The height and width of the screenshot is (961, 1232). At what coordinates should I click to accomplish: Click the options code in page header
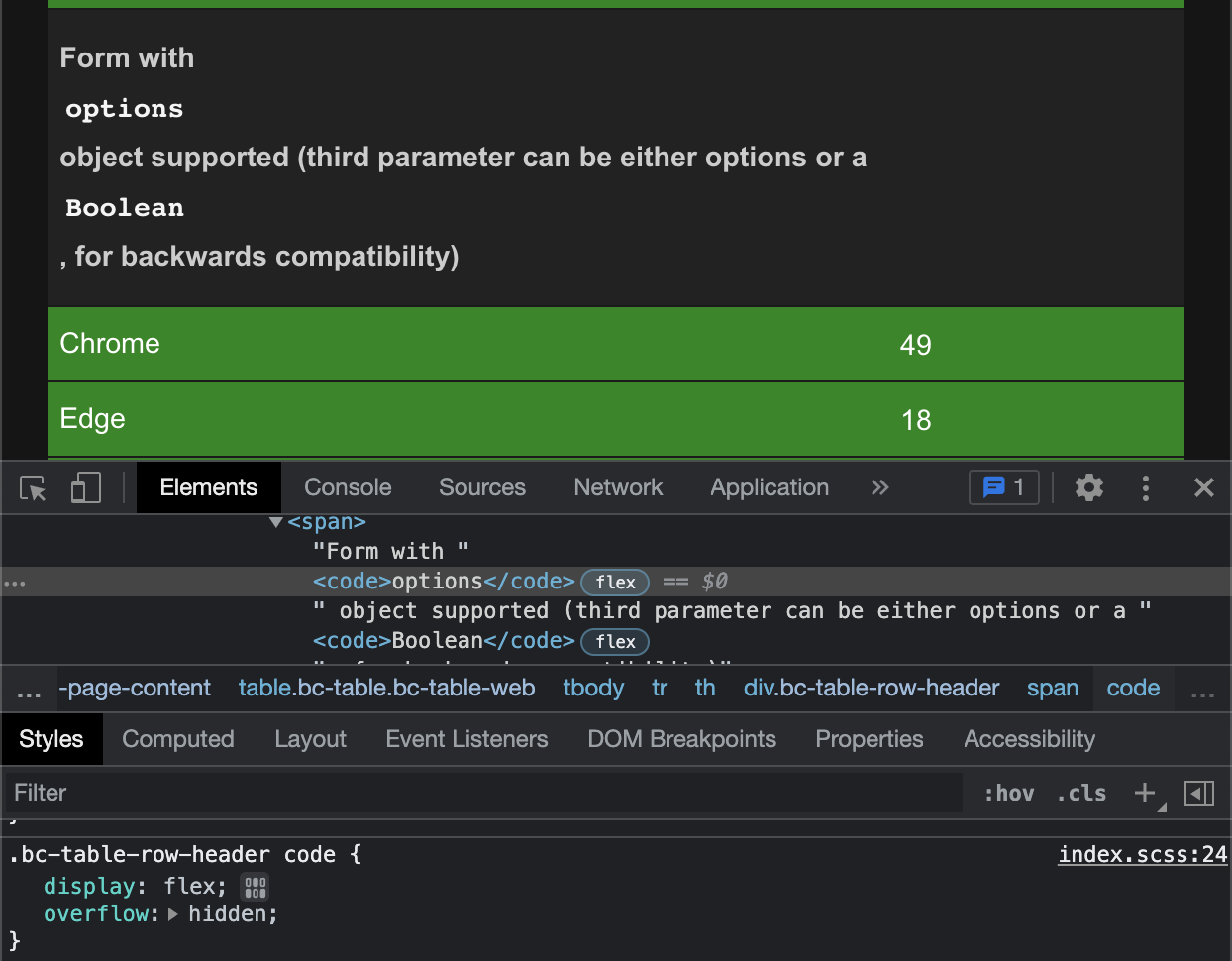pos(125,109)
